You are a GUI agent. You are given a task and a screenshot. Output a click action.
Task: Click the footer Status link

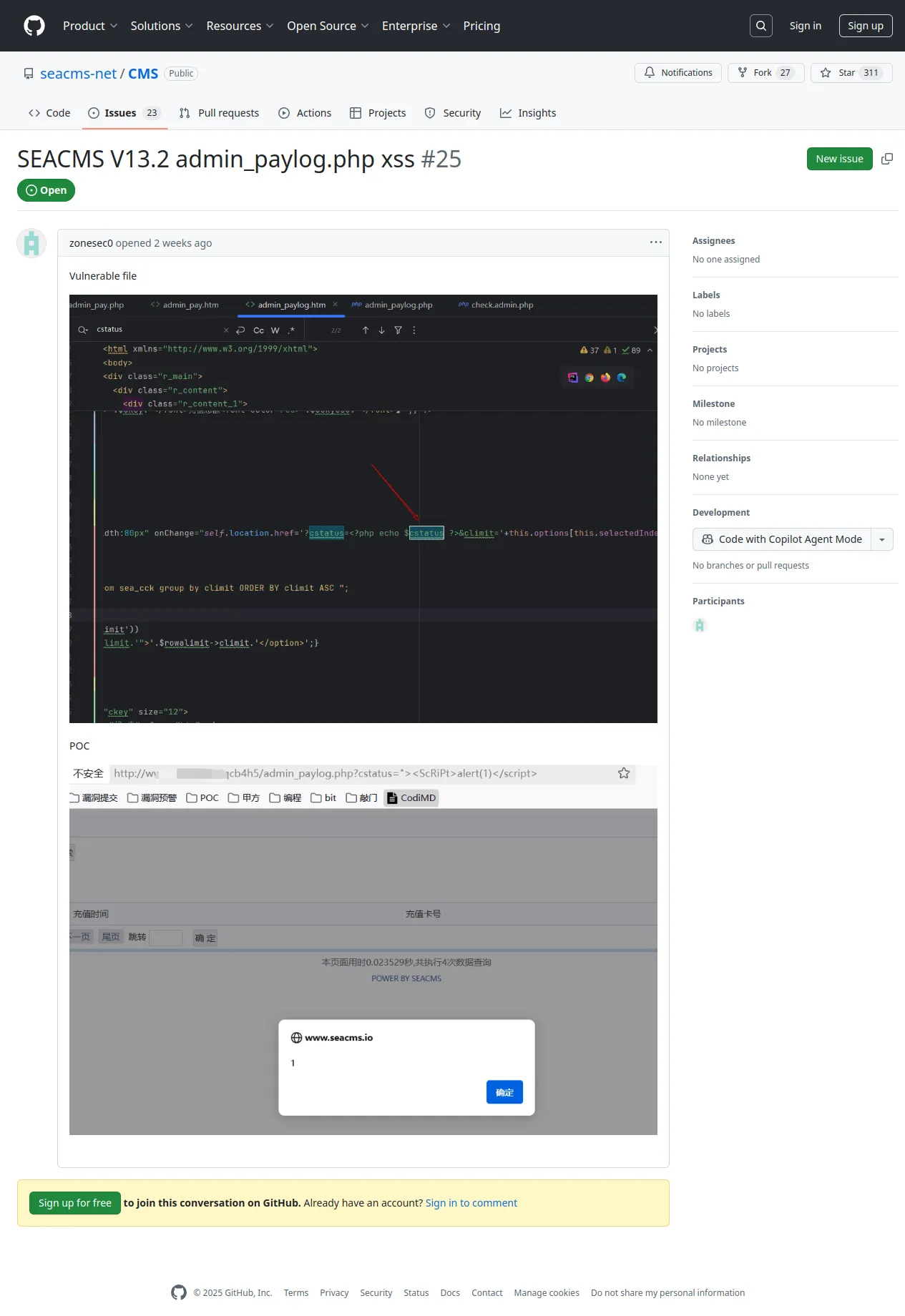point(416,1292)
